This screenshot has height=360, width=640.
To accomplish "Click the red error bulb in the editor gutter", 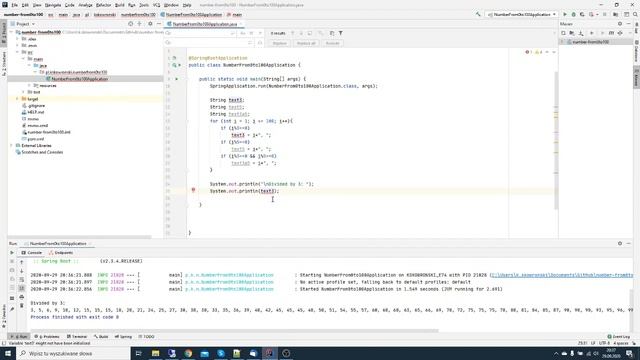I will point(193,190).
